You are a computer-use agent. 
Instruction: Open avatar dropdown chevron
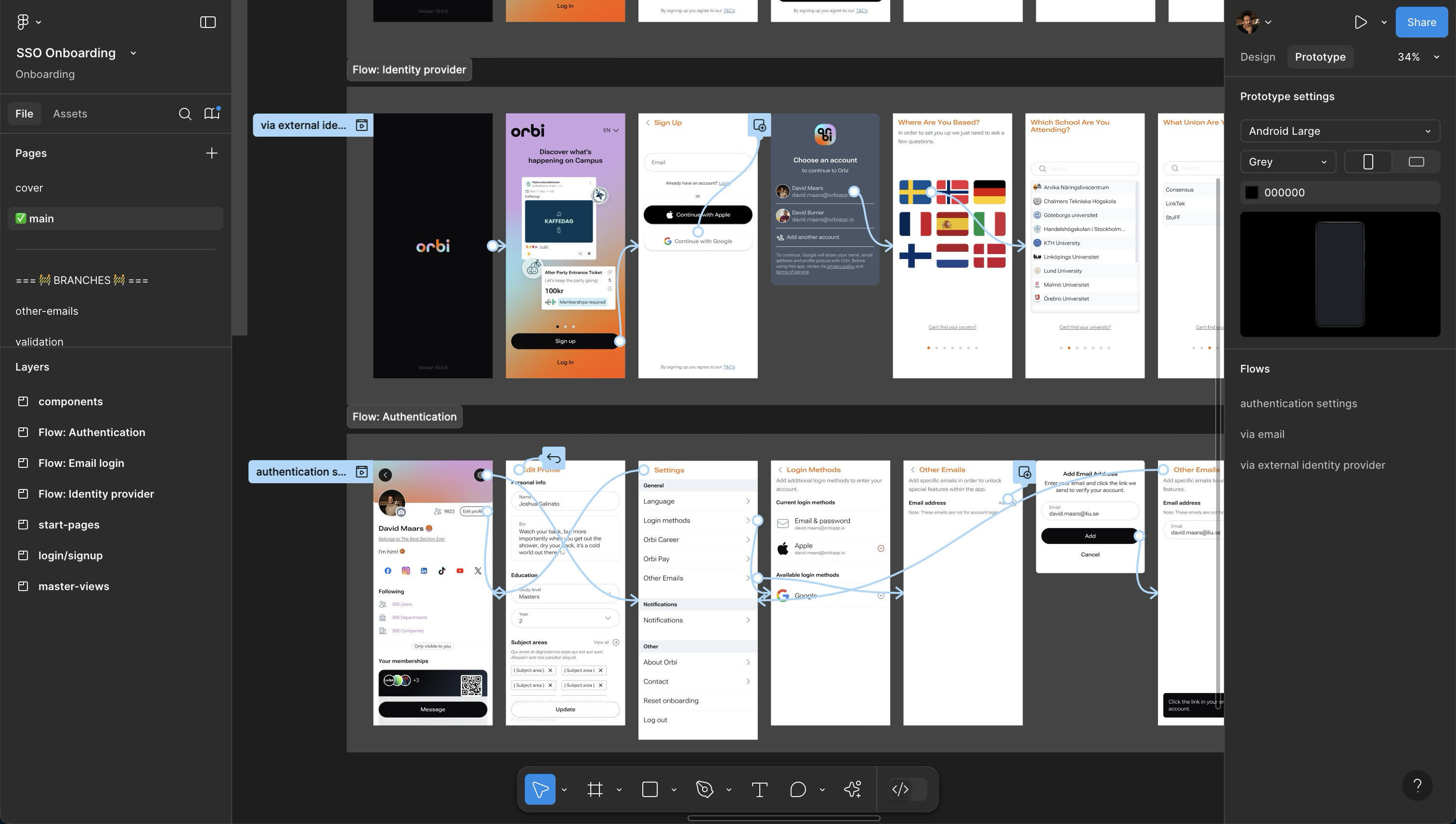pyautogui.click(x=1269, y=23)
